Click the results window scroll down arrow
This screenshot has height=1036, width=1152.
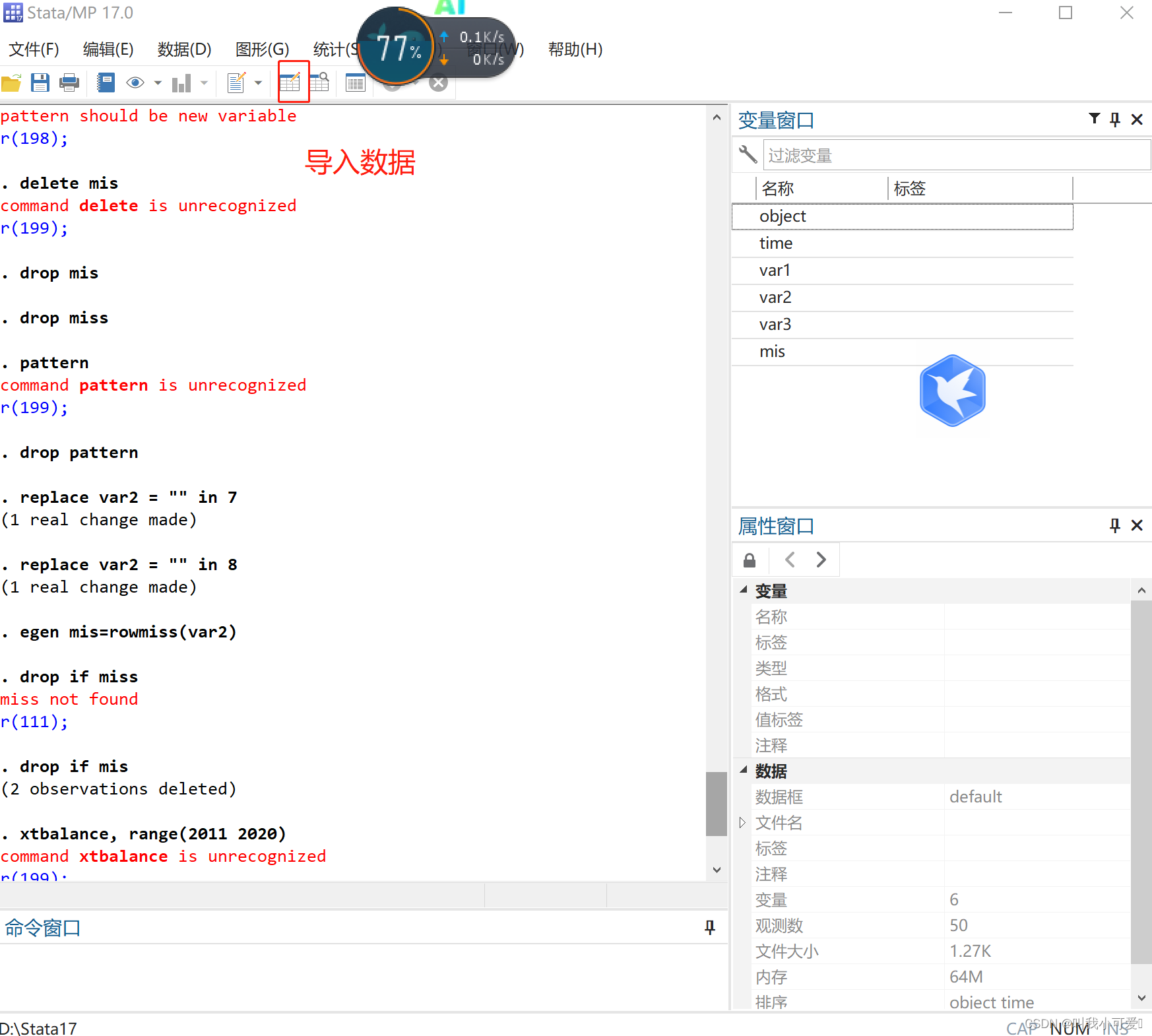[x=717, y=870]
